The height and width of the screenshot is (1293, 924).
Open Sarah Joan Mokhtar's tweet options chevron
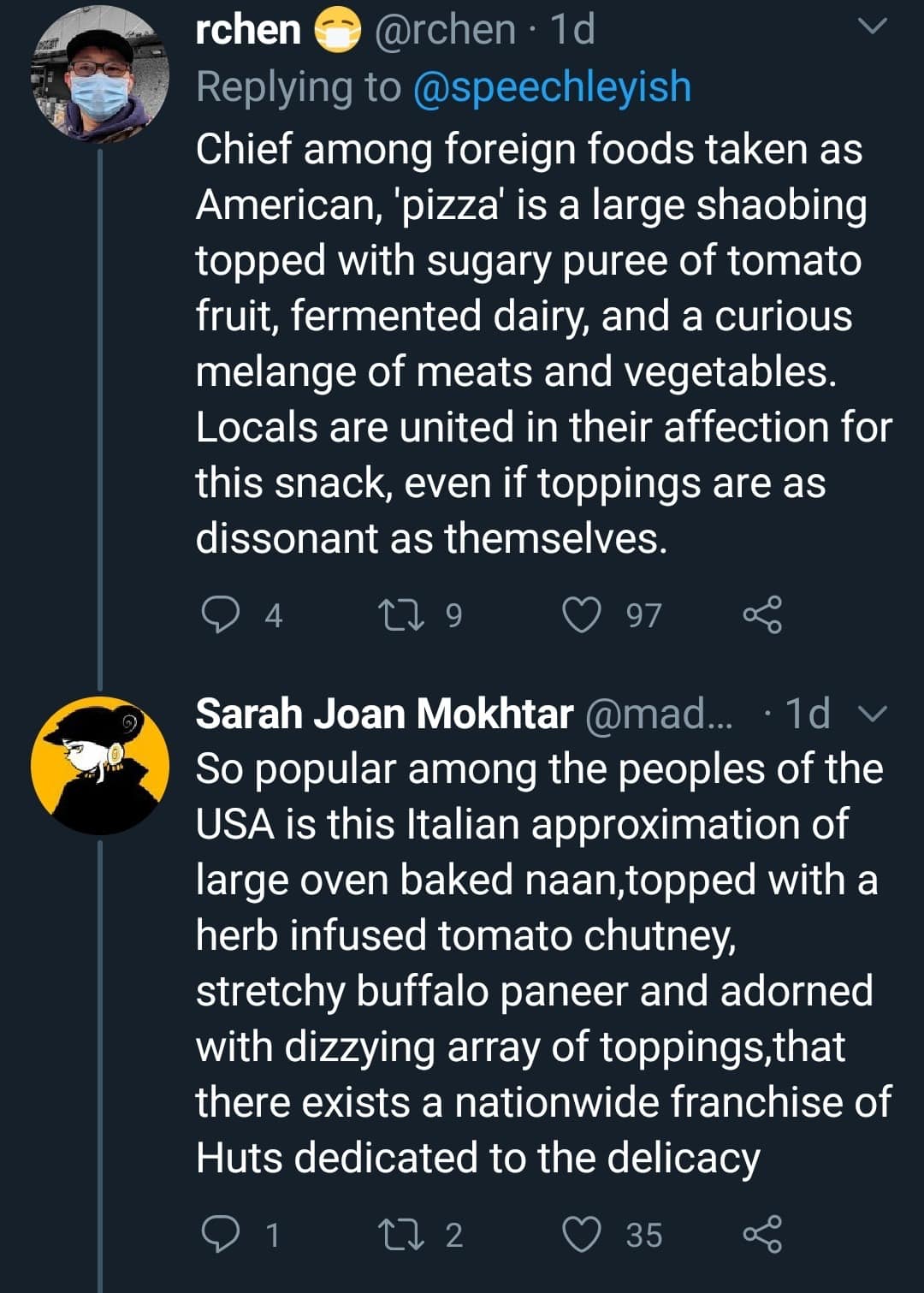click(x=872, y=713)
